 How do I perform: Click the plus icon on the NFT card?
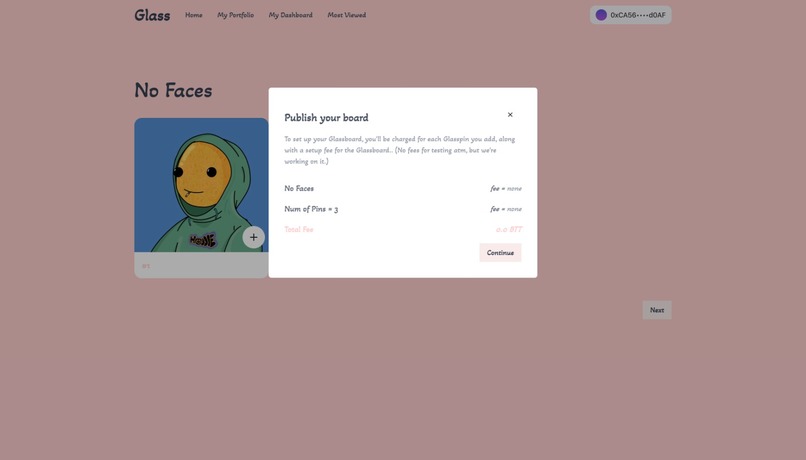pos(253,237)
